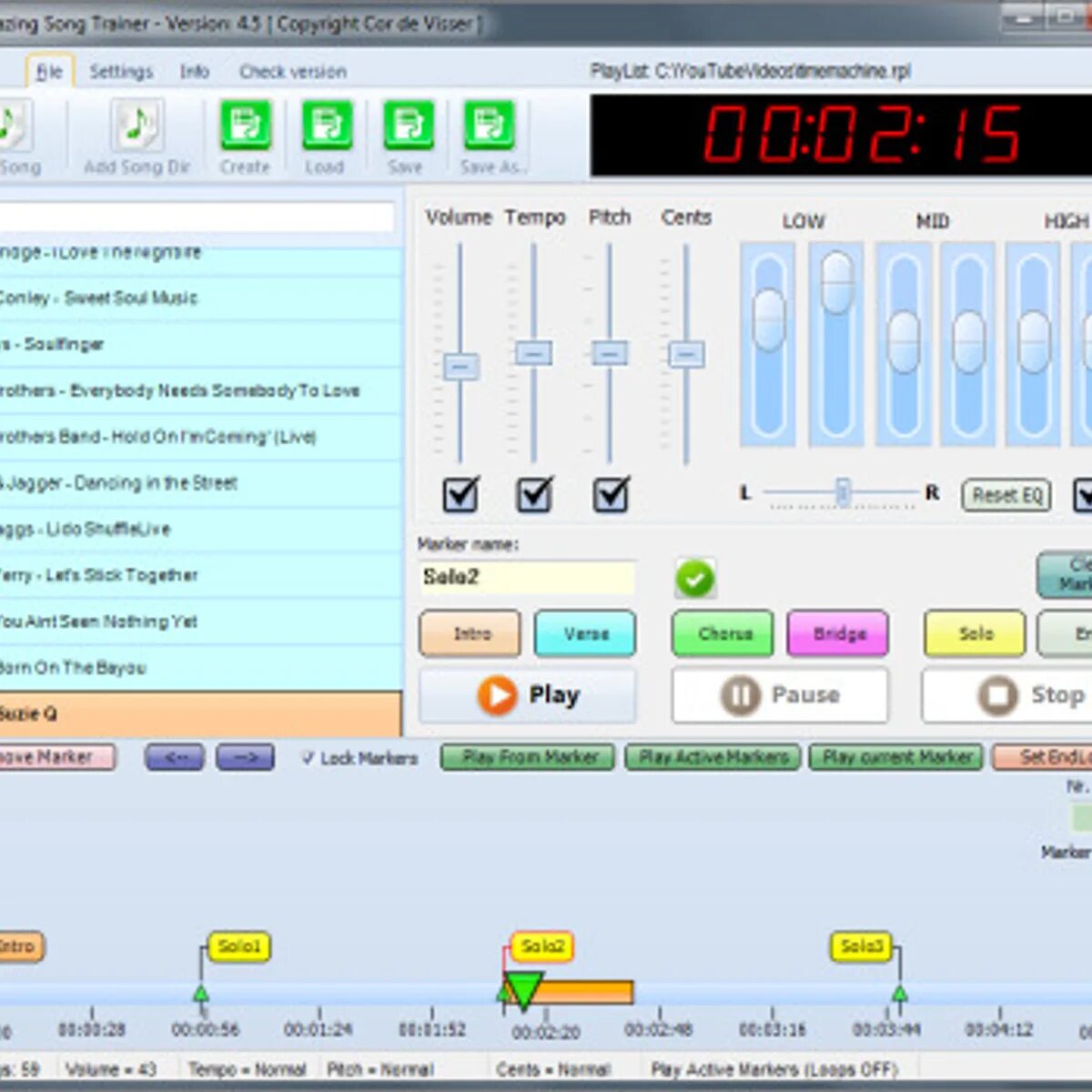
Task: Select the song "Let's Stick Together"
Action: [x=200, y=576]
